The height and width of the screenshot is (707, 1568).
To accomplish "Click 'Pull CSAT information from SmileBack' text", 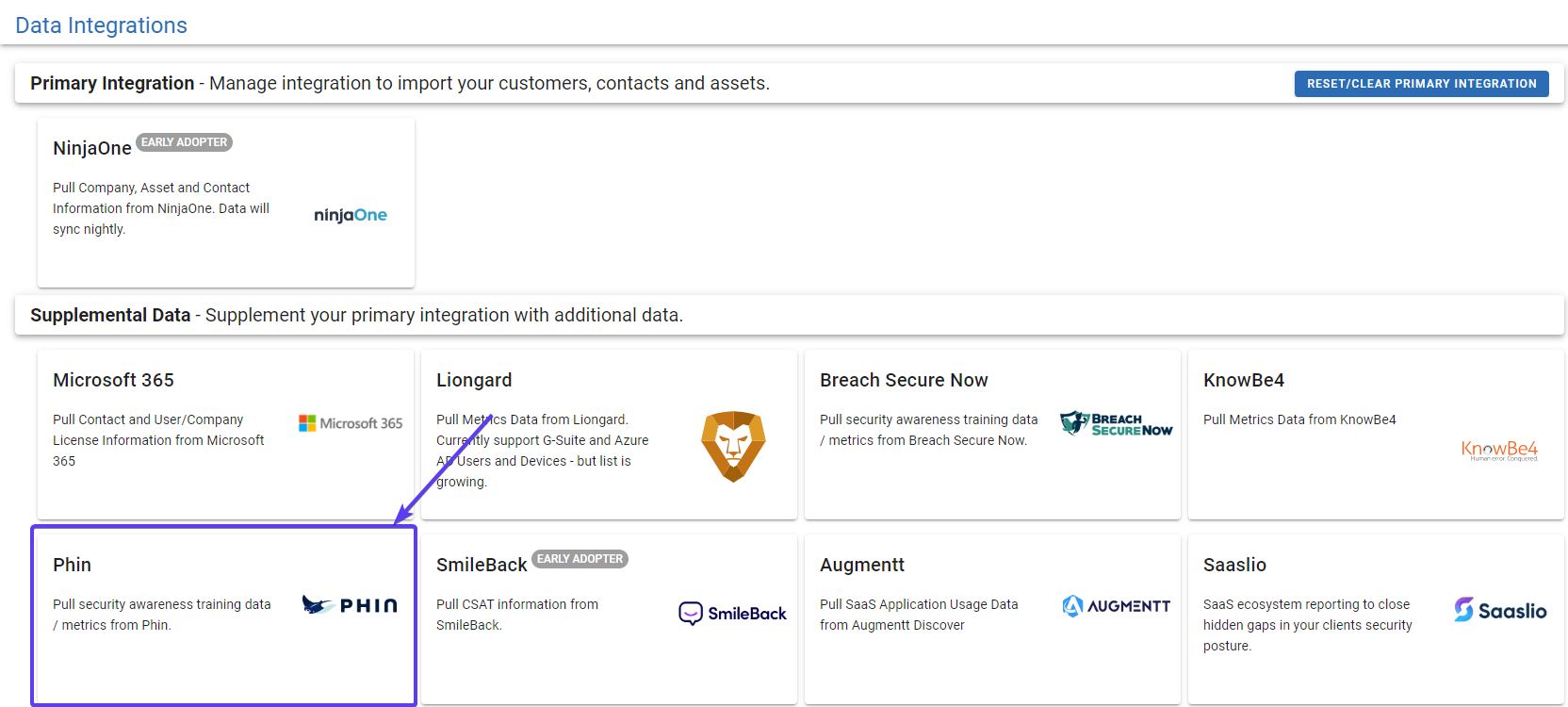I will (x=517, y=615).
